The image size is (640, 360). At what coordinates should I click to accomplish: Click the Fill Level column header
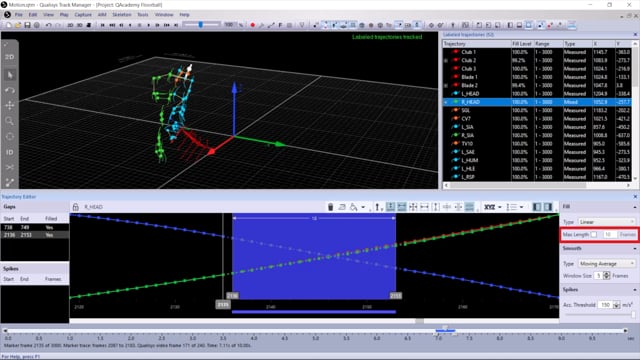pos(522,44)
